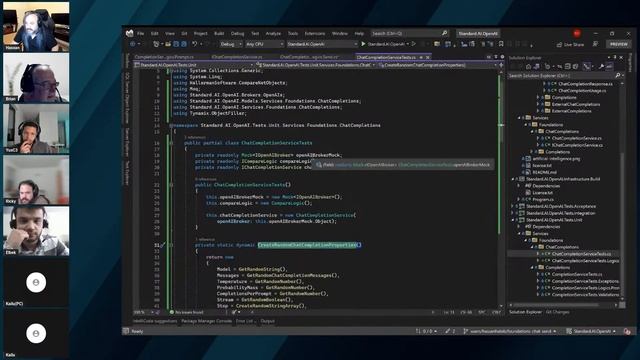Click the pencil pending changes indicator
This screenshot has width=640, height=360.
pyautogui.click(x=450, y=331)
